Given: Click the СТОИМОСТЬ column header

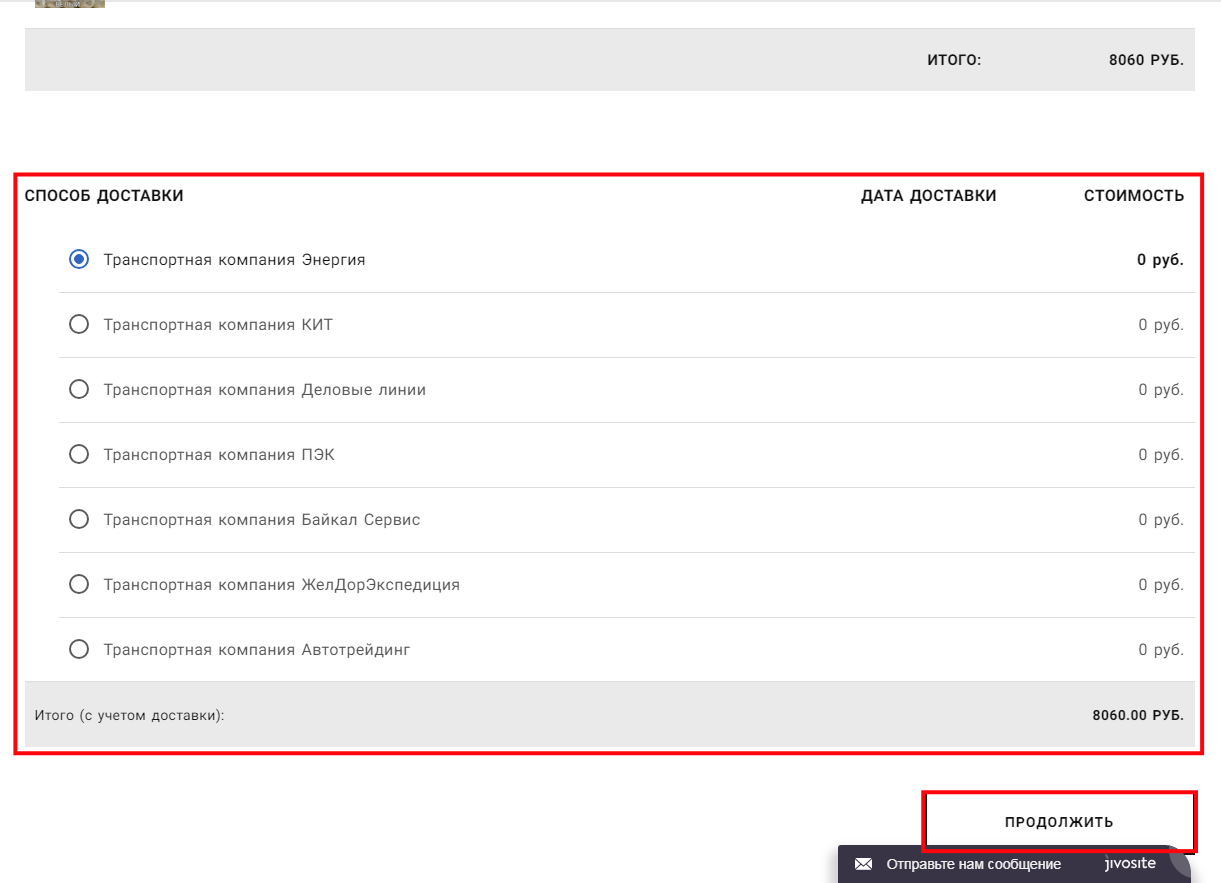Looking at the screenshot, I should (1134, 196).
